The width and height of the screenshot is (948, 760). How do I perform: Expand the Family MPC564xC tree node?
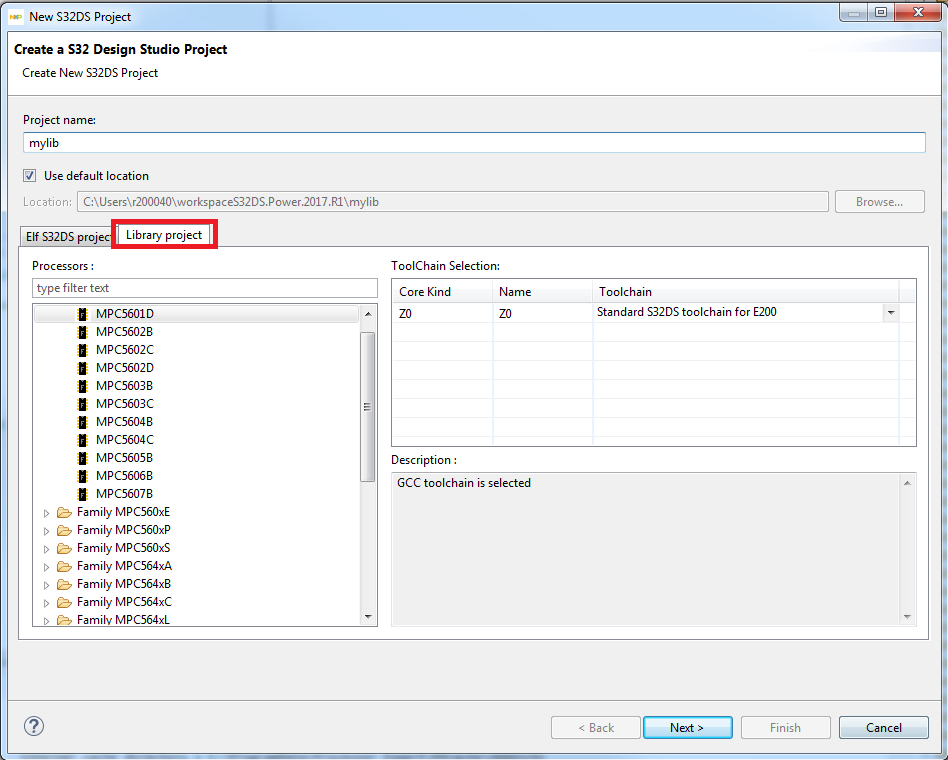point(47,603)
